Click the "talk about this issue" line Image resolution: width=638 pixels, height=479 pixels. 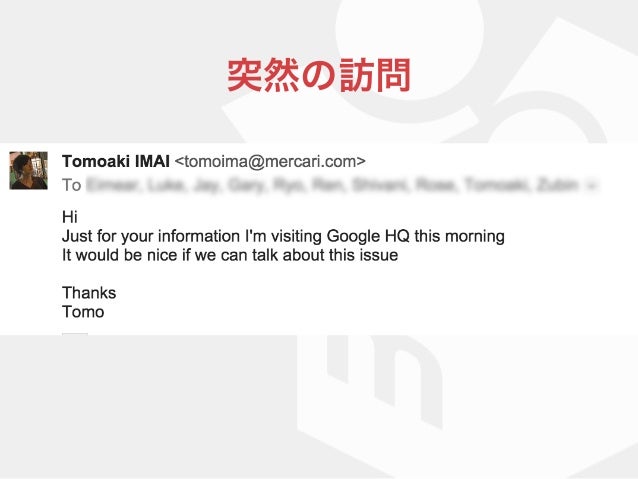click(230, 255)
